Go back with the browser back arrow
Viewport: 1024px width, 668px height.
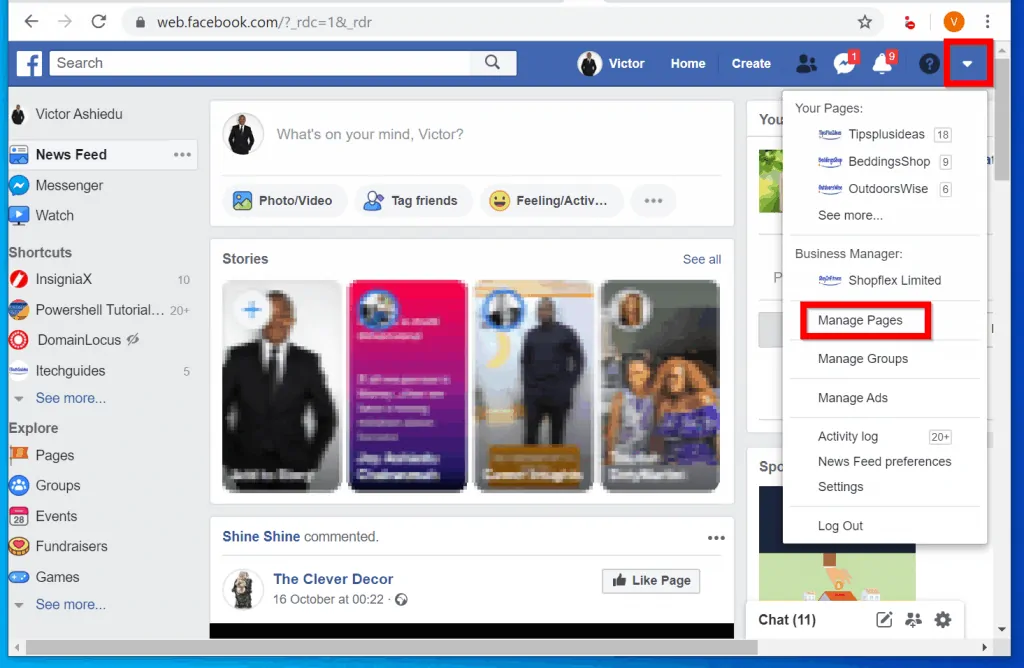[x=31, y=22]
